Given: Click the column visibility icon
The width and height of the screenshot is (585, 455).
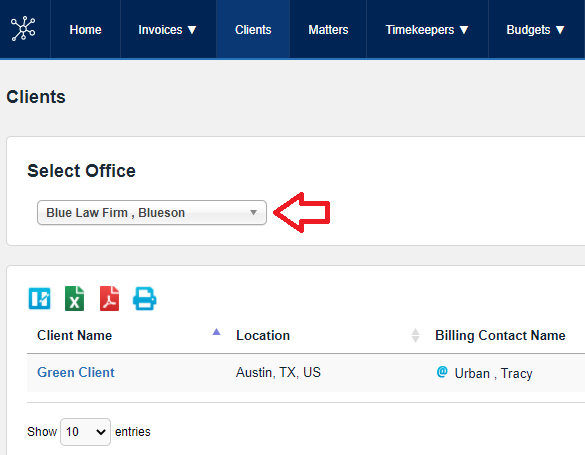Looking at the screenshot, I should click(40, 298).
